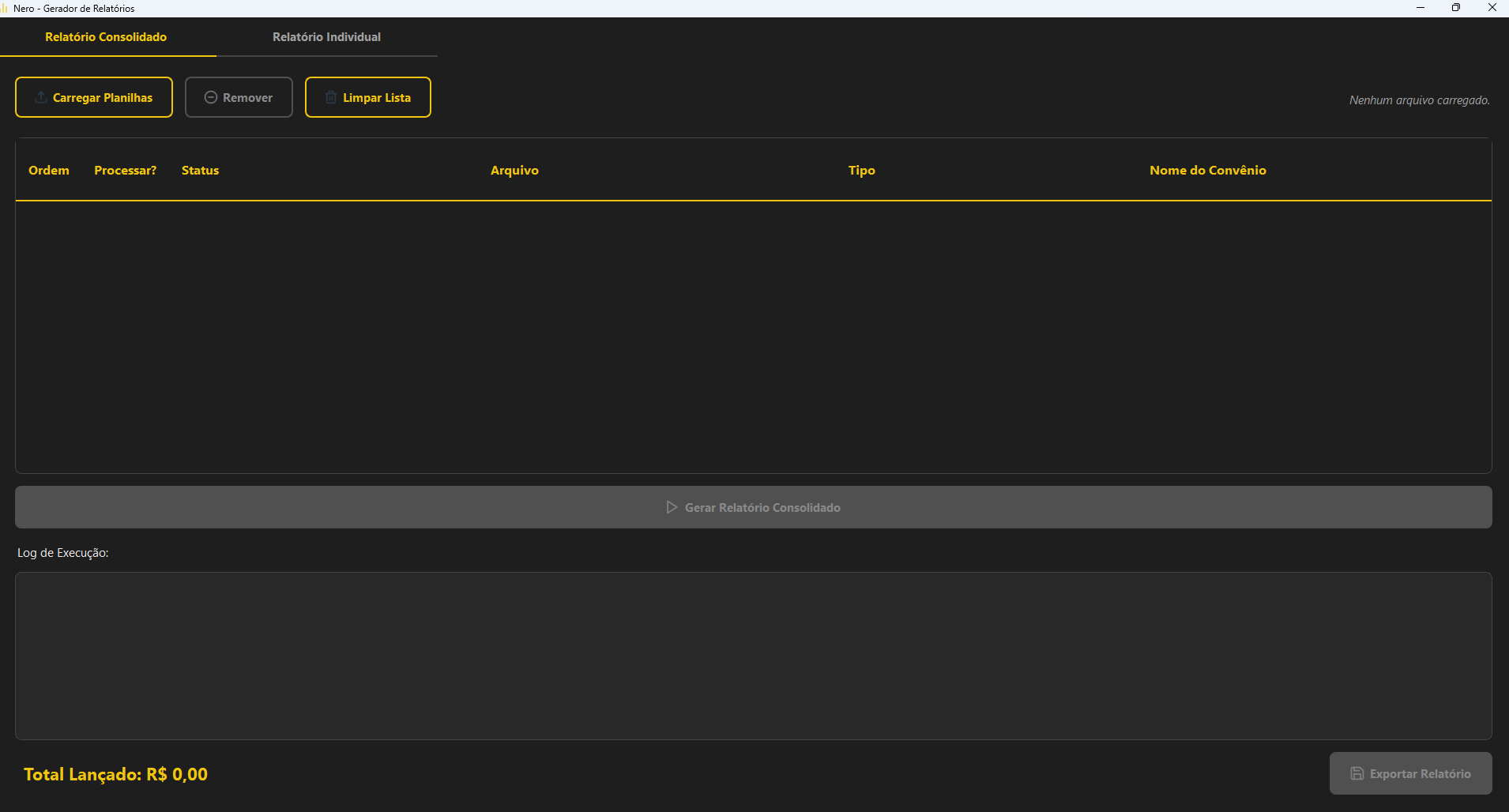Viewport: 1509px width, 812px height.
Task: Sort by the Ordem column header
Action: tap(49, 171)
